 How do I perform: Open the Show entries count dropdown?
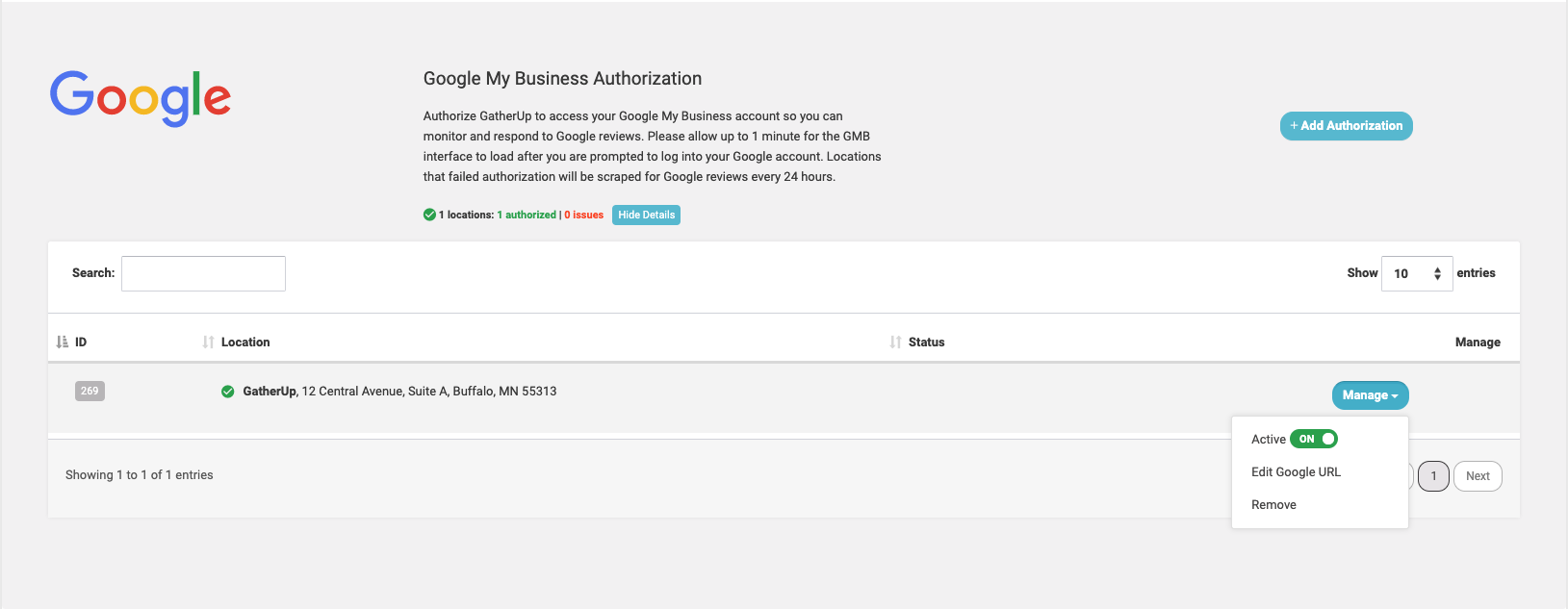[1417, 273]
